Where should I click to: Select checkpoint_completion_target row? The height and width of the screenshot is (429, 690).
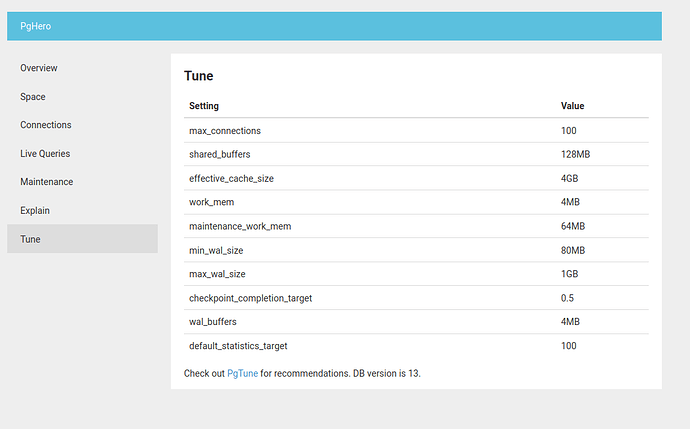(416, 298)
